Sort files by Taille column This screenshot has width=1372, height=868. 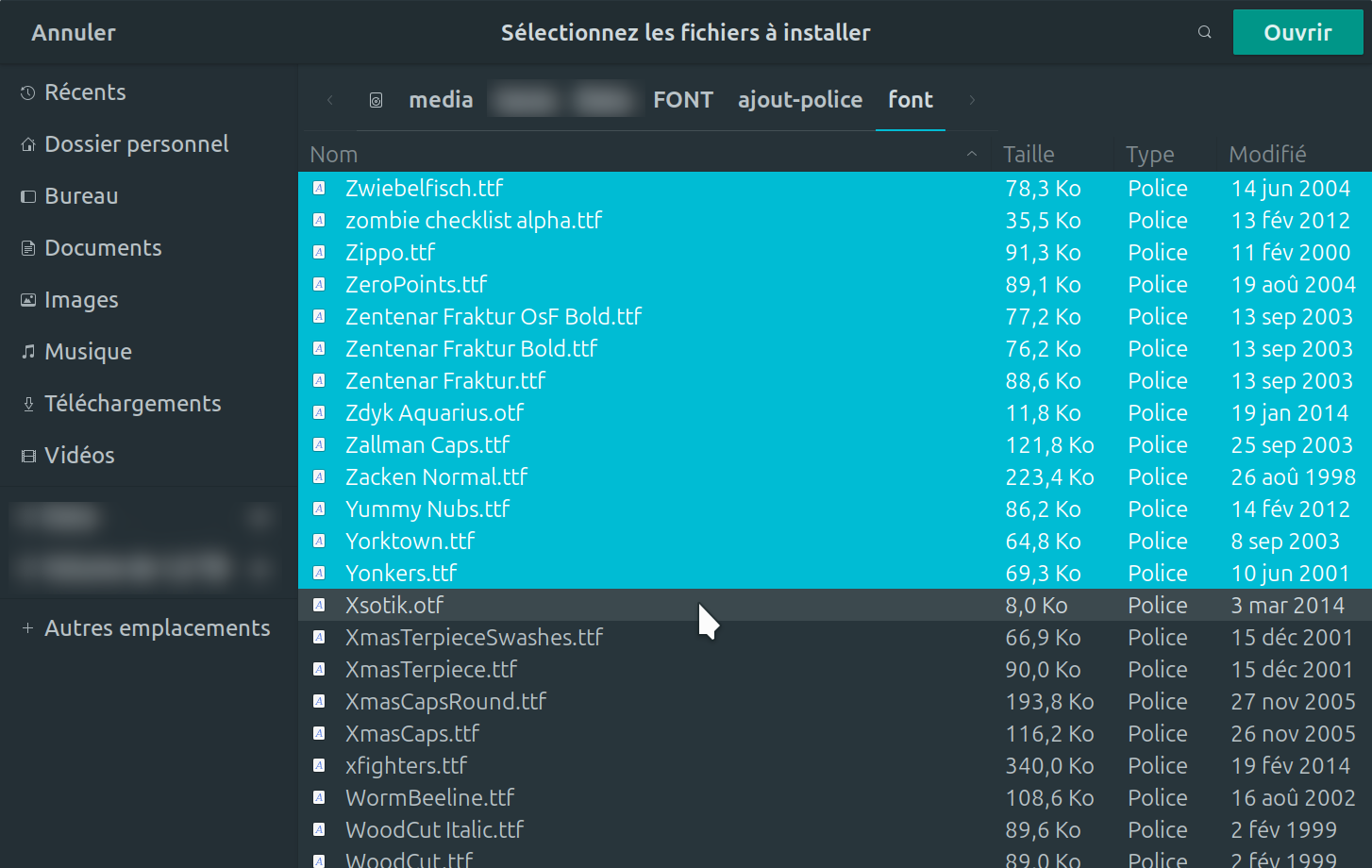(x=1028, y=154)
